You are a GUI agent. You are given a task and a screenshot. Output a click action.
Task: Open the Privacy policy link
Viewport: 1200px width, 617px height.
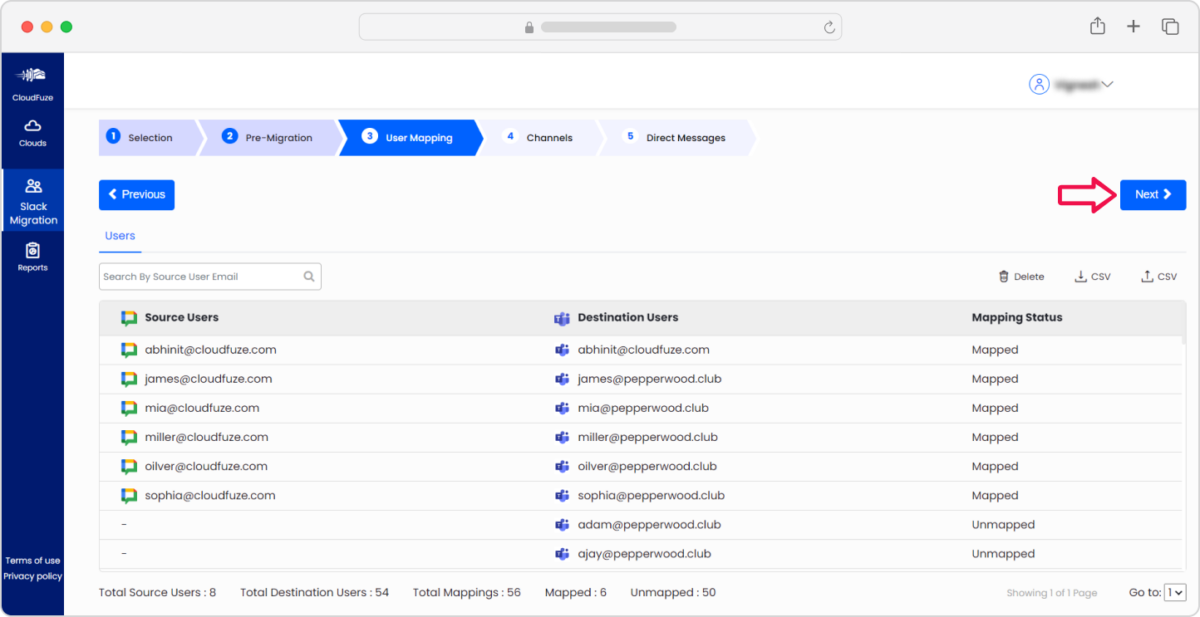pos(33,576)
